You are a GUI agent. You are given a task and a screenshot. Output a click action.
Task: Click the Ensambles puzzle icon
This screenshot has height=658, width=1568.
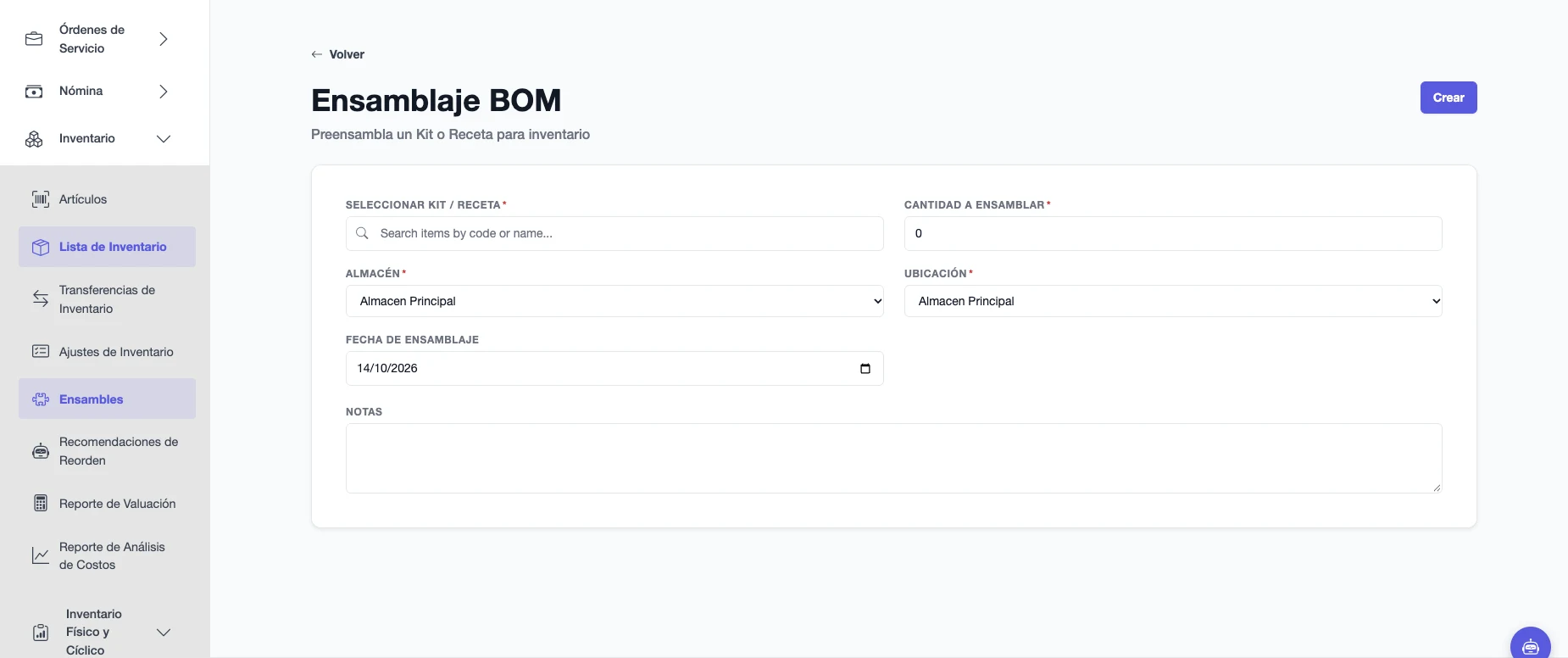coord(41,399)
